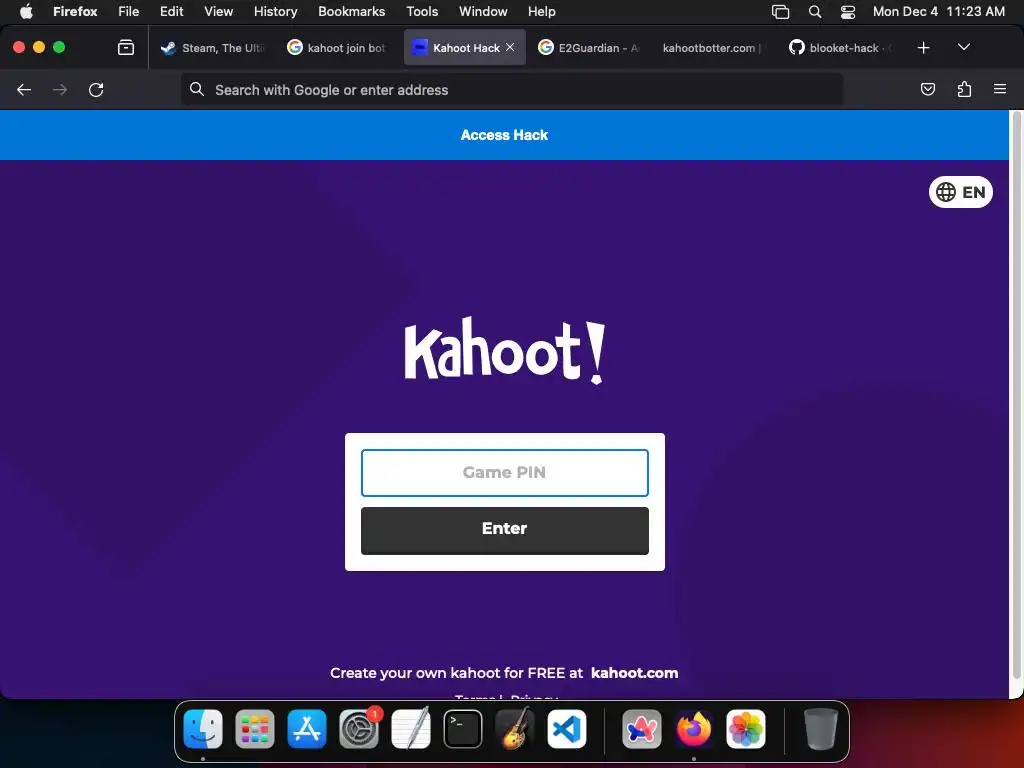The height and width of the screenshot is (768, 1024).
Task: Open the View menu
Action: 218,11
